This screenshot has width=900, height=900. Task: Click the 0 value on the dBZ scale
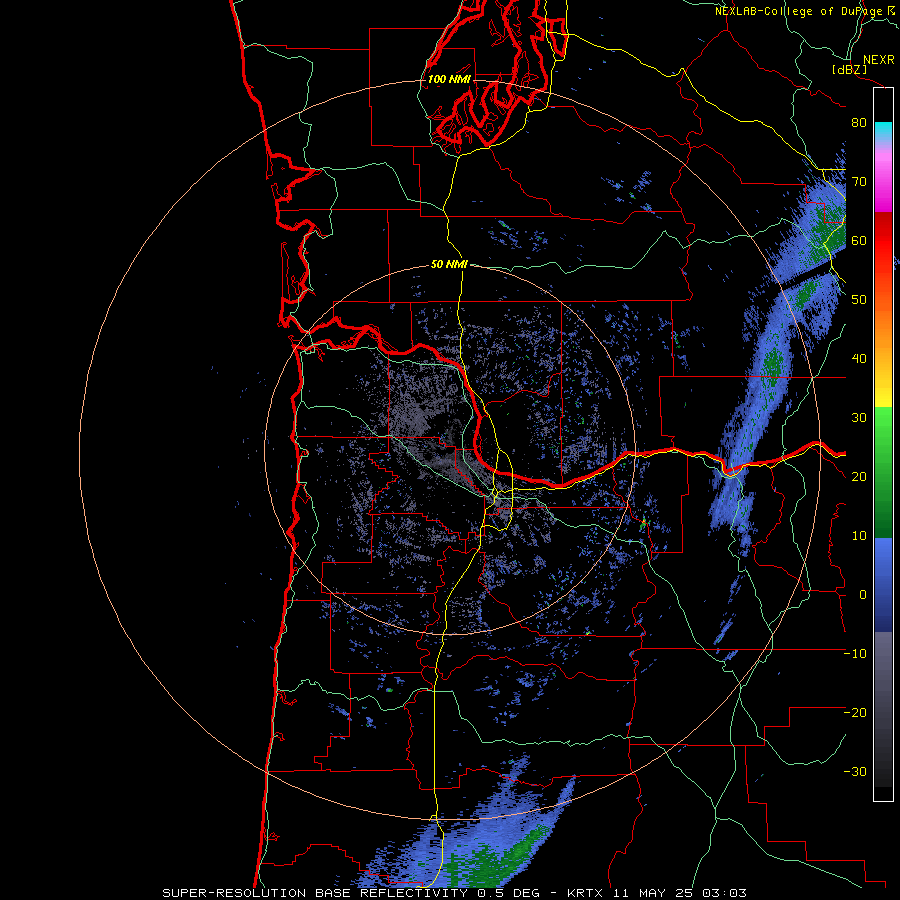863,595
